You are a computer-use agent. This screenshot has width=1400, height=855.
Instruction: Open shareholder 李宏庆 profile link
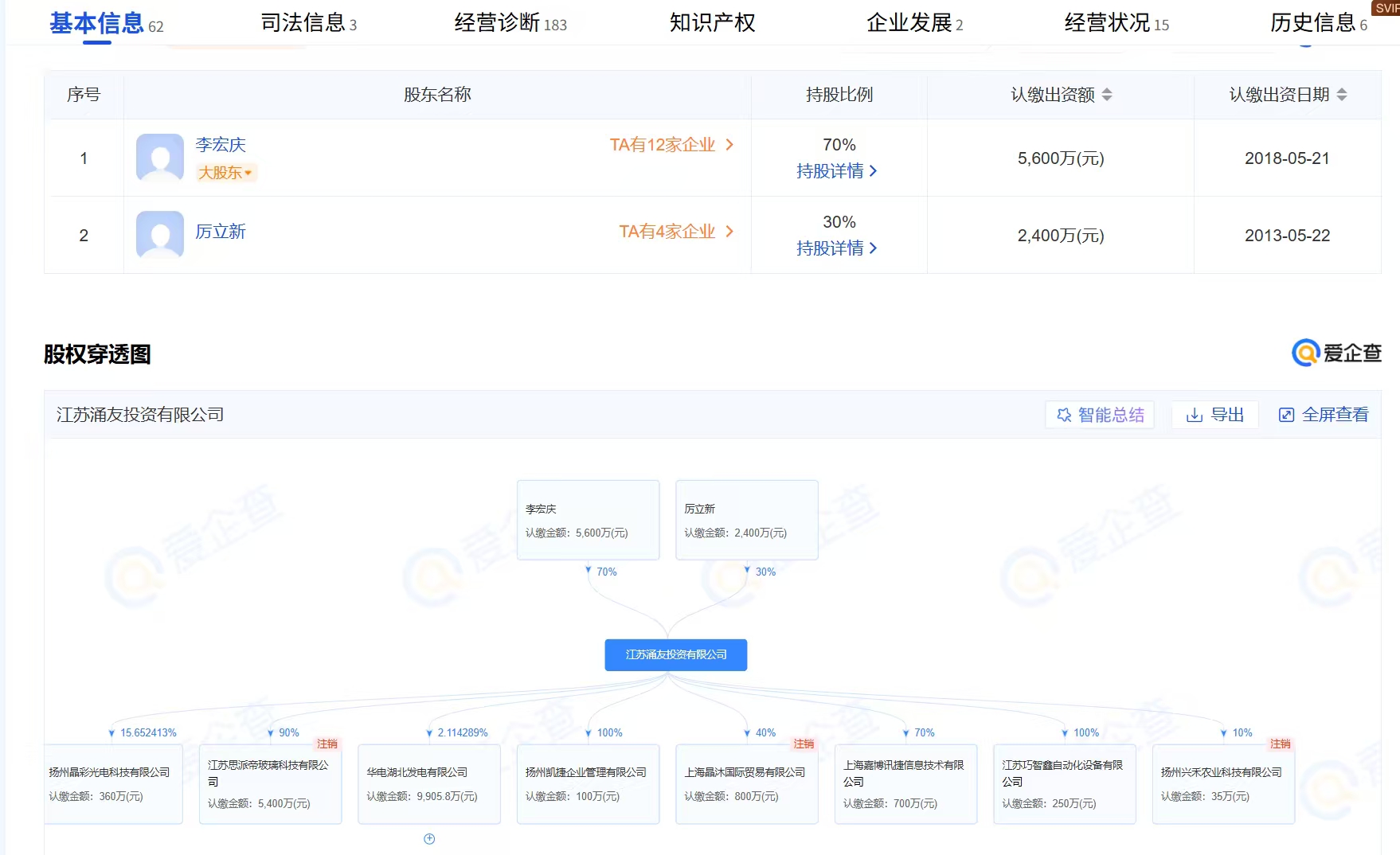click(x=221, y=145)
